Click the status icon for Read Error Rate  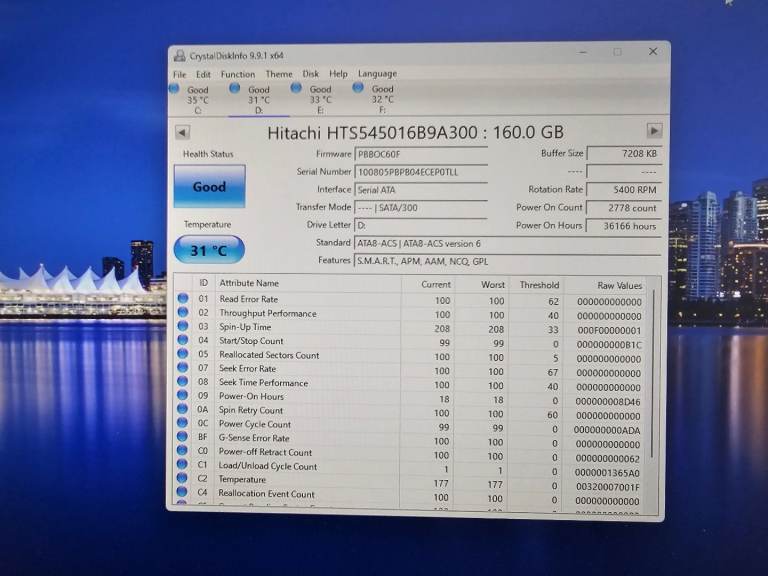click(183, 298)
